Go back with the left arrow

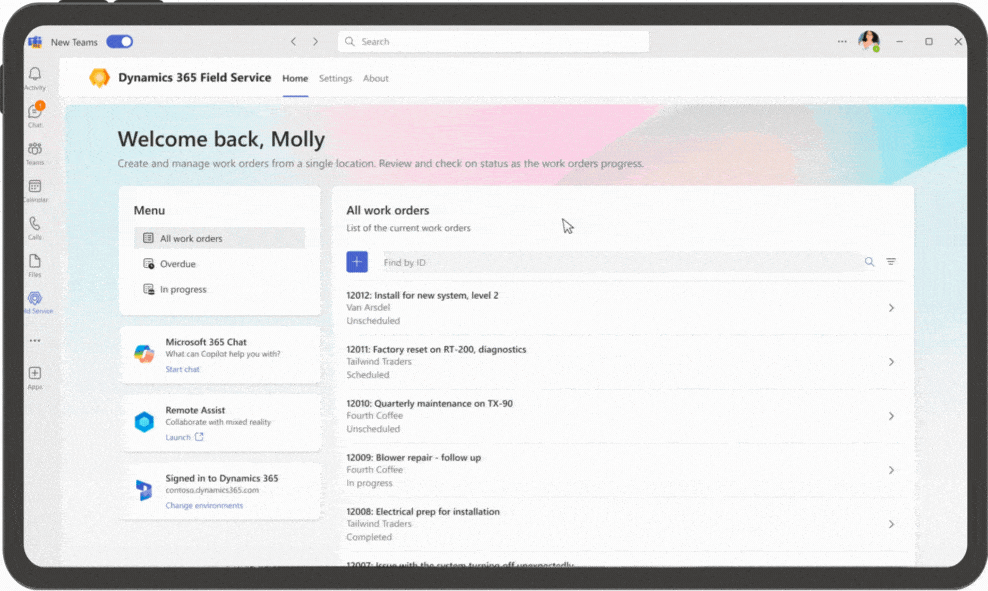tap(294, 42)
